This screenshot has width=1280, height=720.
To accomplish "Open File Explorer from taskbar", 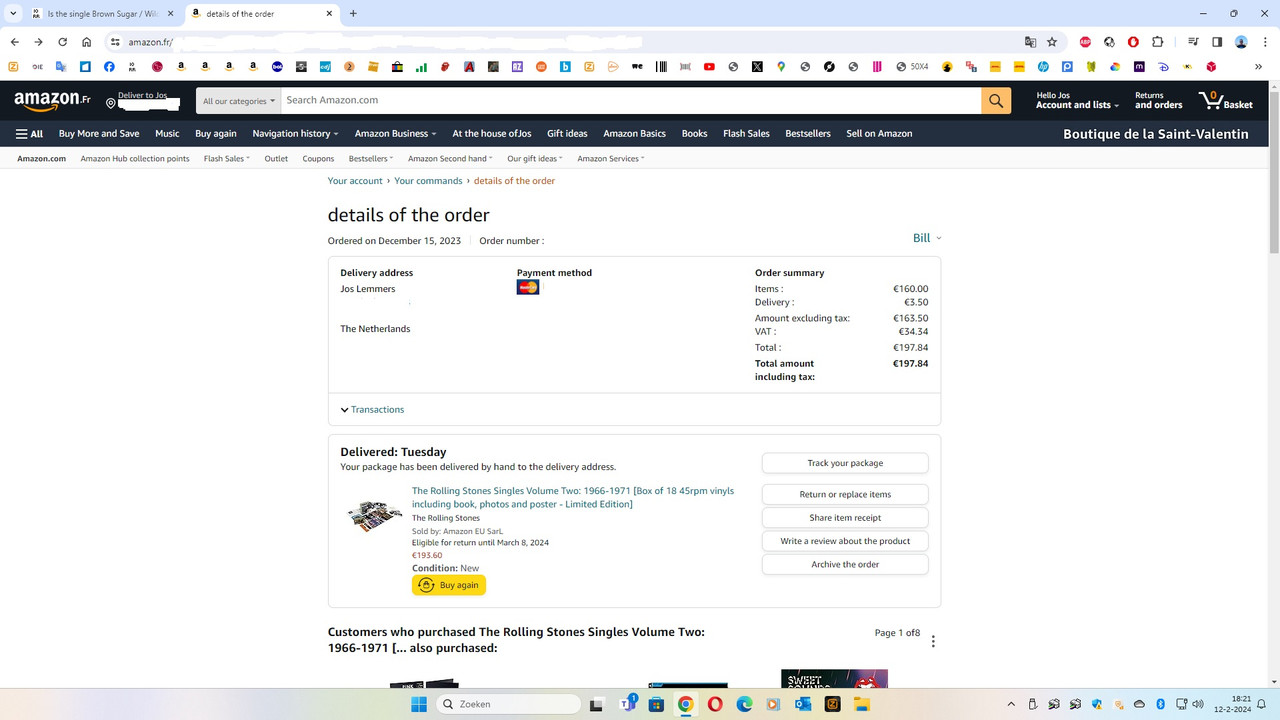I will click(x=861, y=704).
